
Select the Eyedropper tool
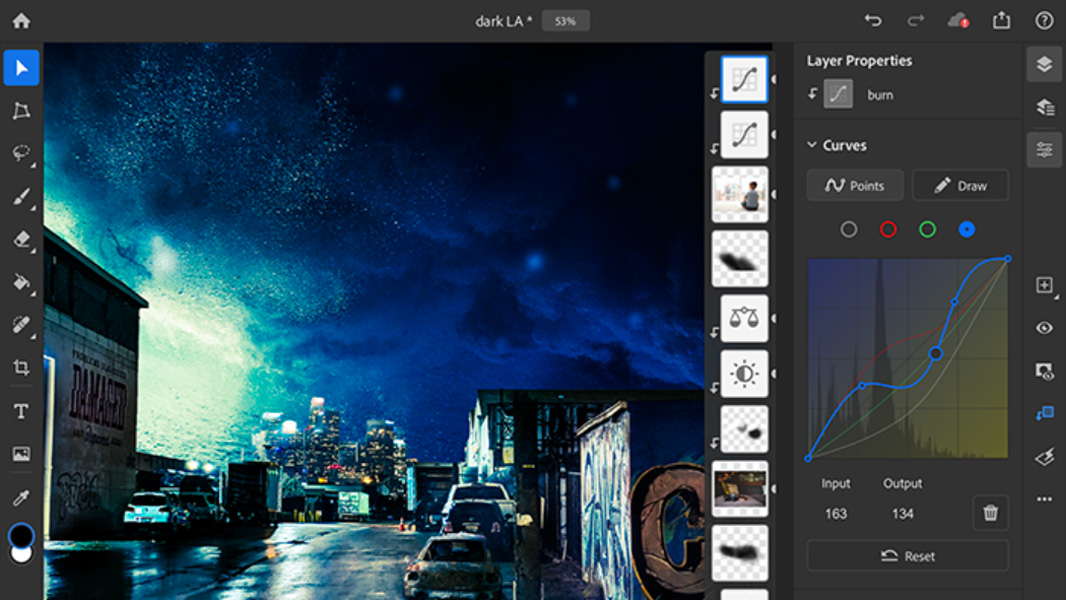(21, 497)
